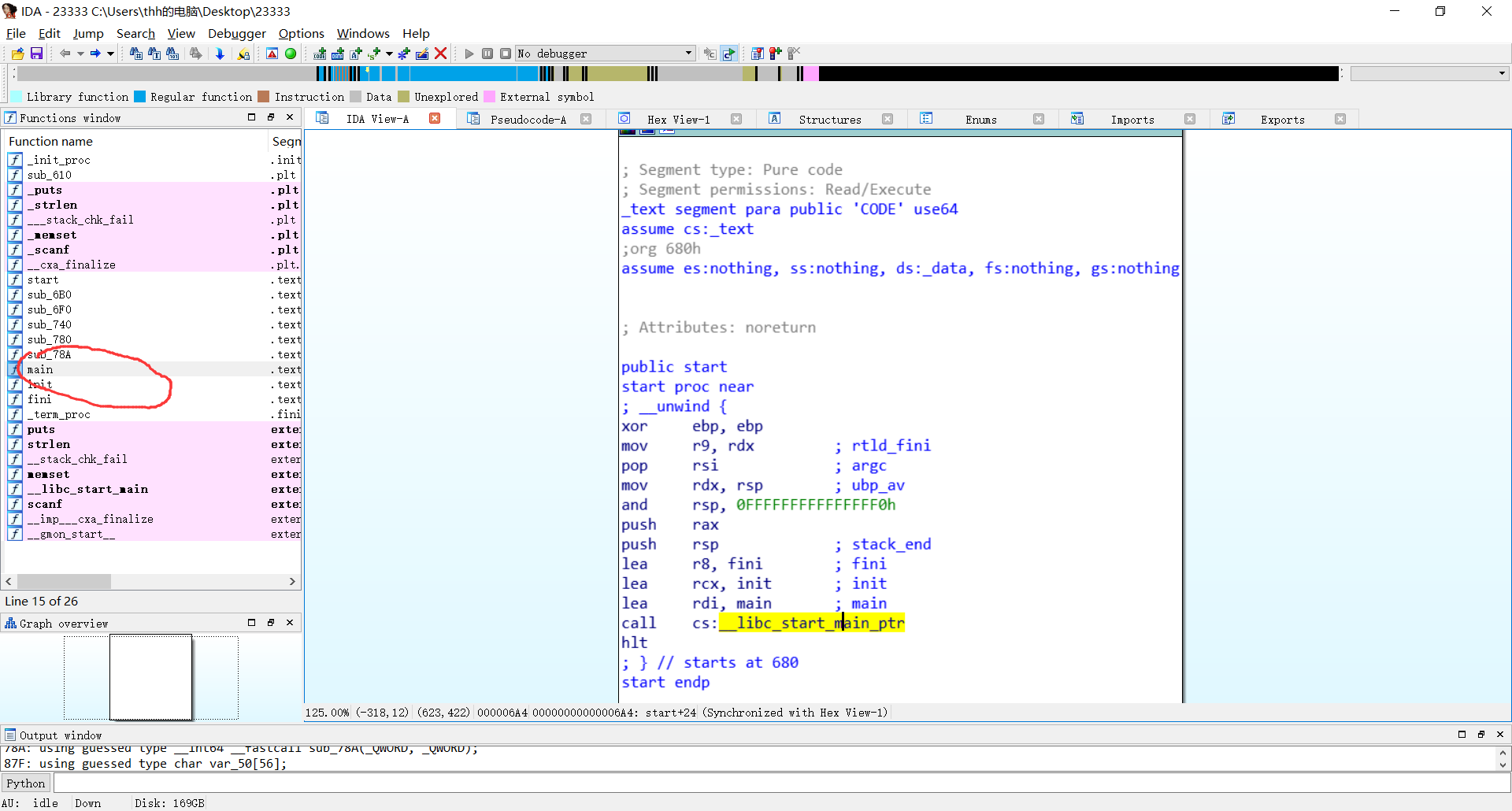Open the forward-arrow history dropdown
This screenshot has width=1512, height=811.
pos(110,54)
